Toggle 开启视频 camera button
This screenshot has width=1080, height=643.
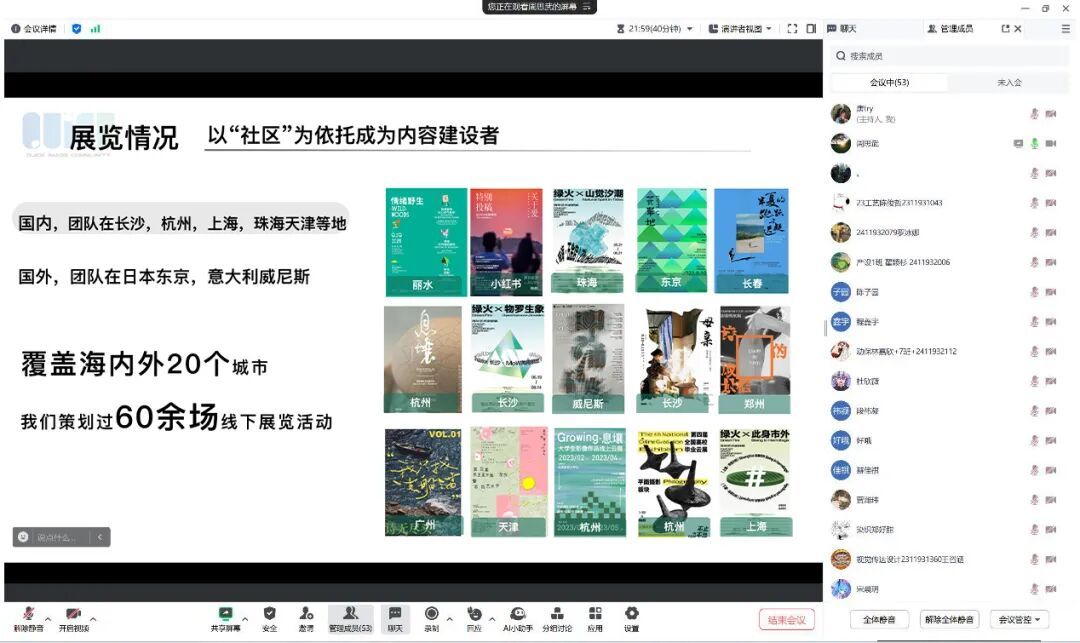73,614
